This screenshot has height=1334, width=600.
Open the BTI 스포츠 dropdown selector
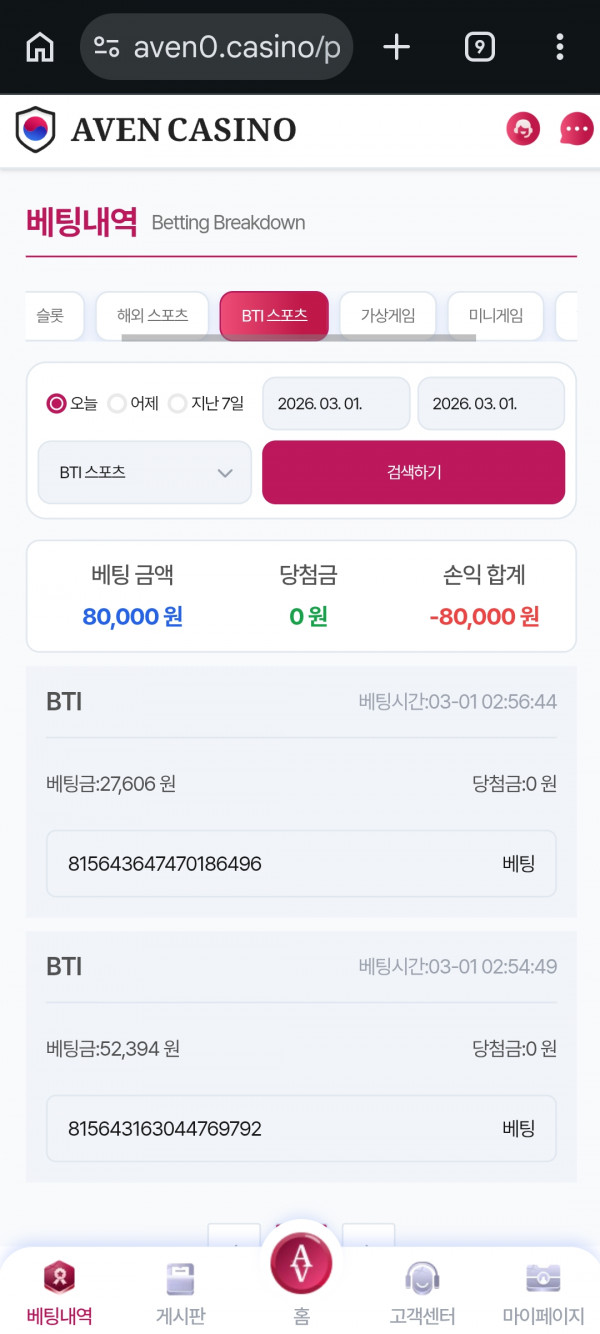[x=144, y=472]
